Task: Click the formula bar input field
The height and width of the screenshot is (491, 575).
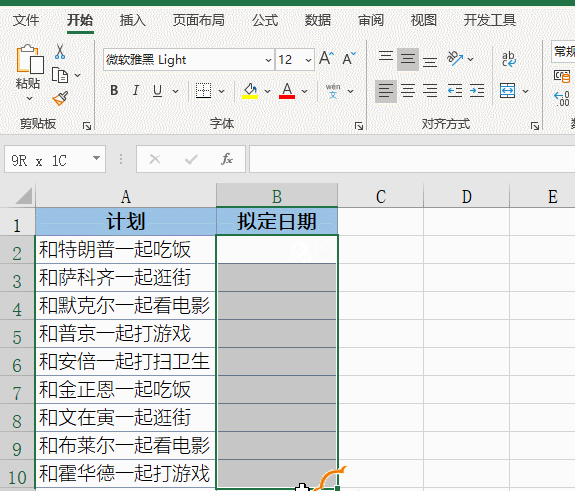Action: click(412, 159)
